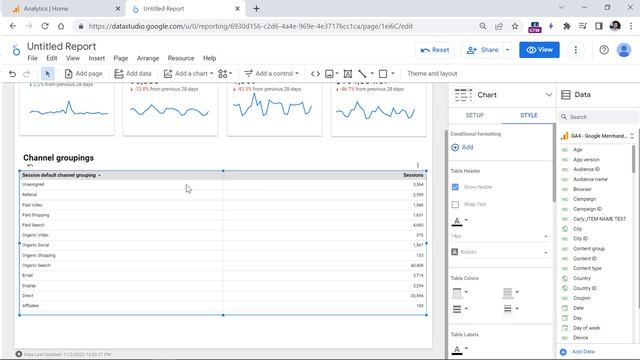Open Theme and layout
Screen dimensions: 640x360
click(432, 74)
